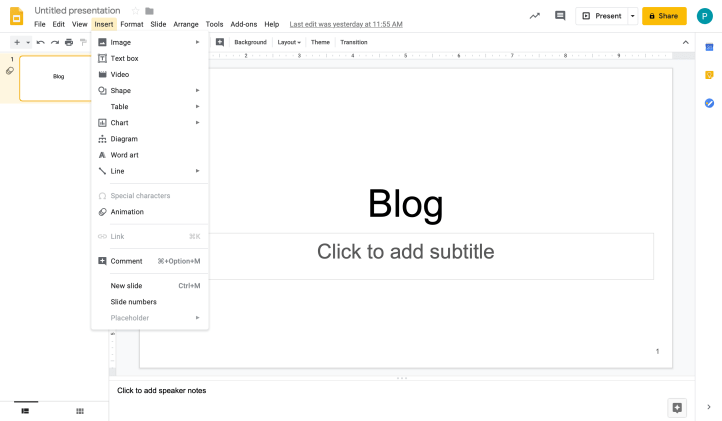Choose Text box from Insert menu
722x421 pixels.
(125, 58)
